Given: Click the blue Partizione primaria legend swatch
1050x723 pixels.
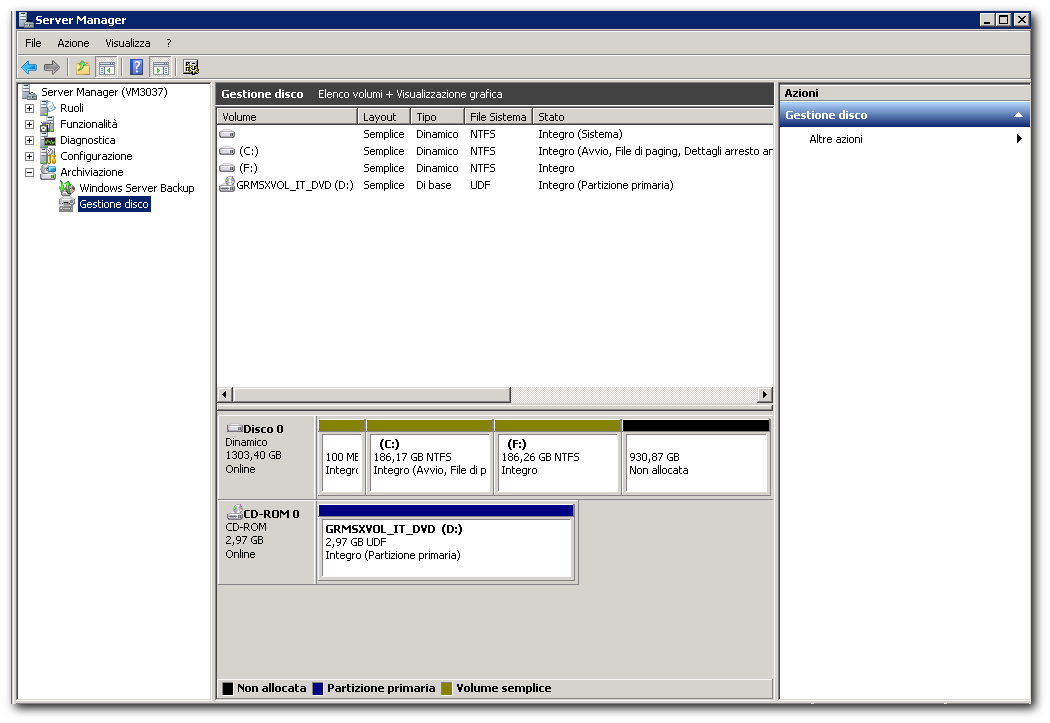Looking at the screenshot, I should [x=318, y=688].
